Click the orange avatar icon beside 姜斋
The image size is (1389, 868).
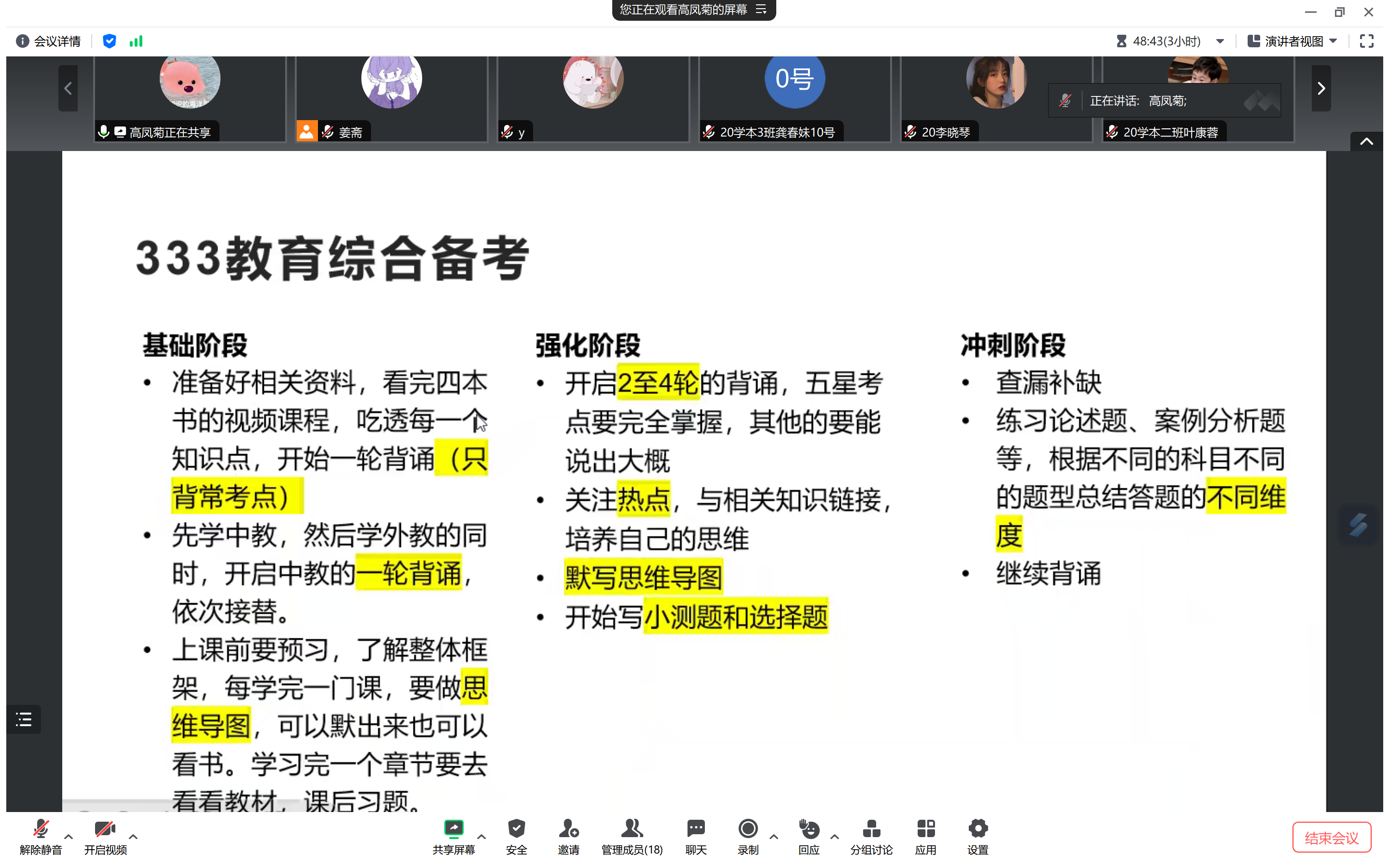pyautogui.click(x=307, y=131)
